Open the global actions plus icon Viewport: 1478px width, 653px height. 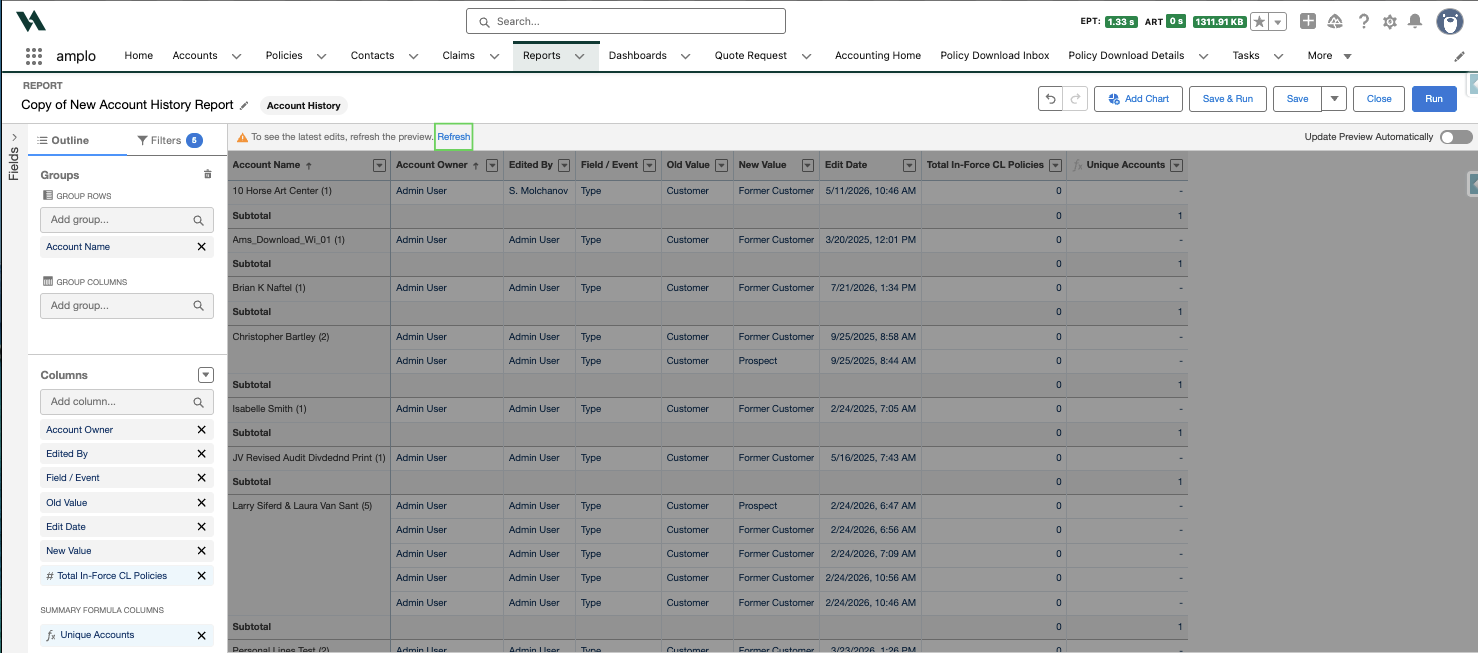1308,21
